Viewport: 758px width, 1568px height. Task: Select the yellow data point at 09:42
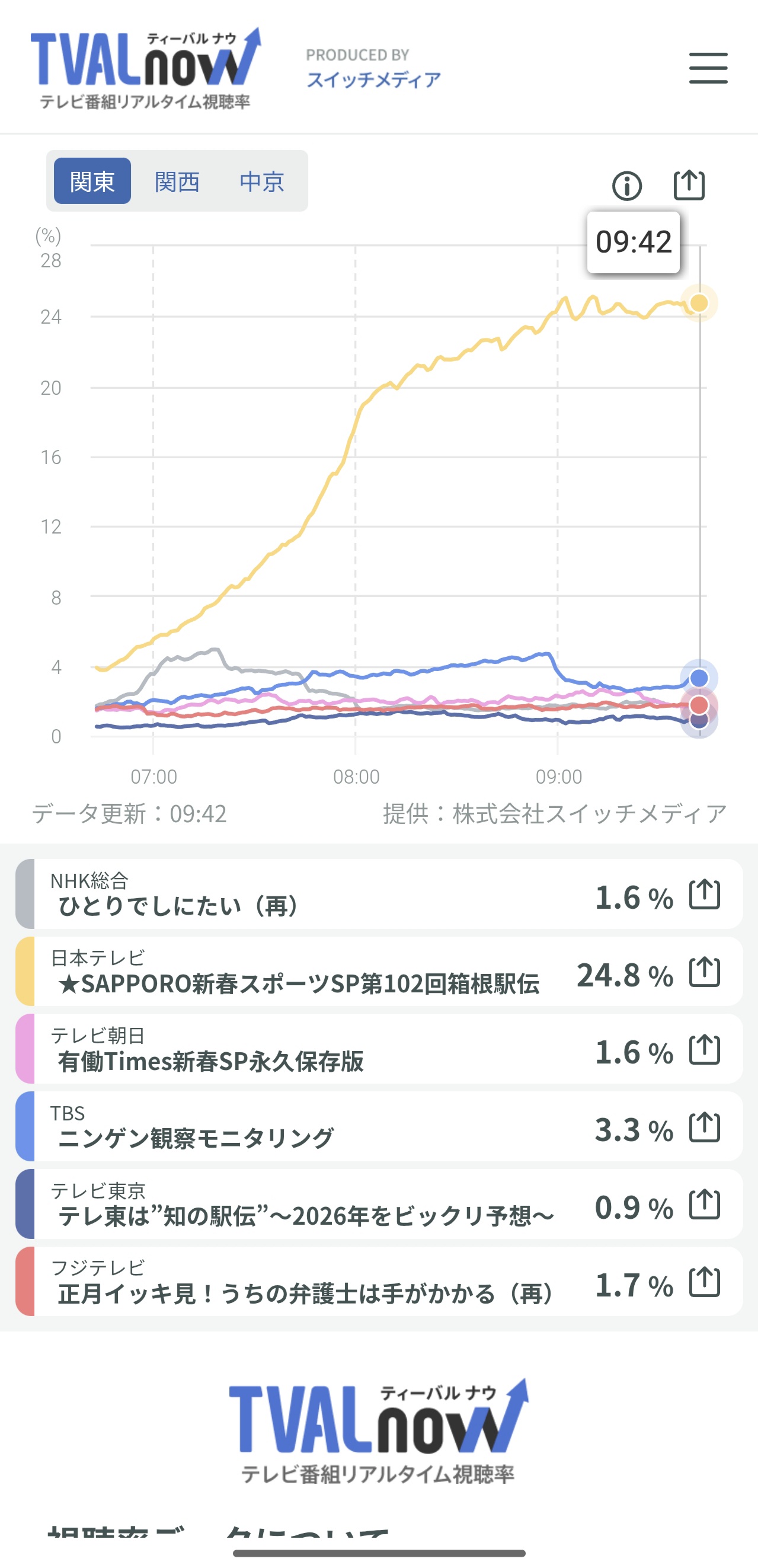[699, 303]
